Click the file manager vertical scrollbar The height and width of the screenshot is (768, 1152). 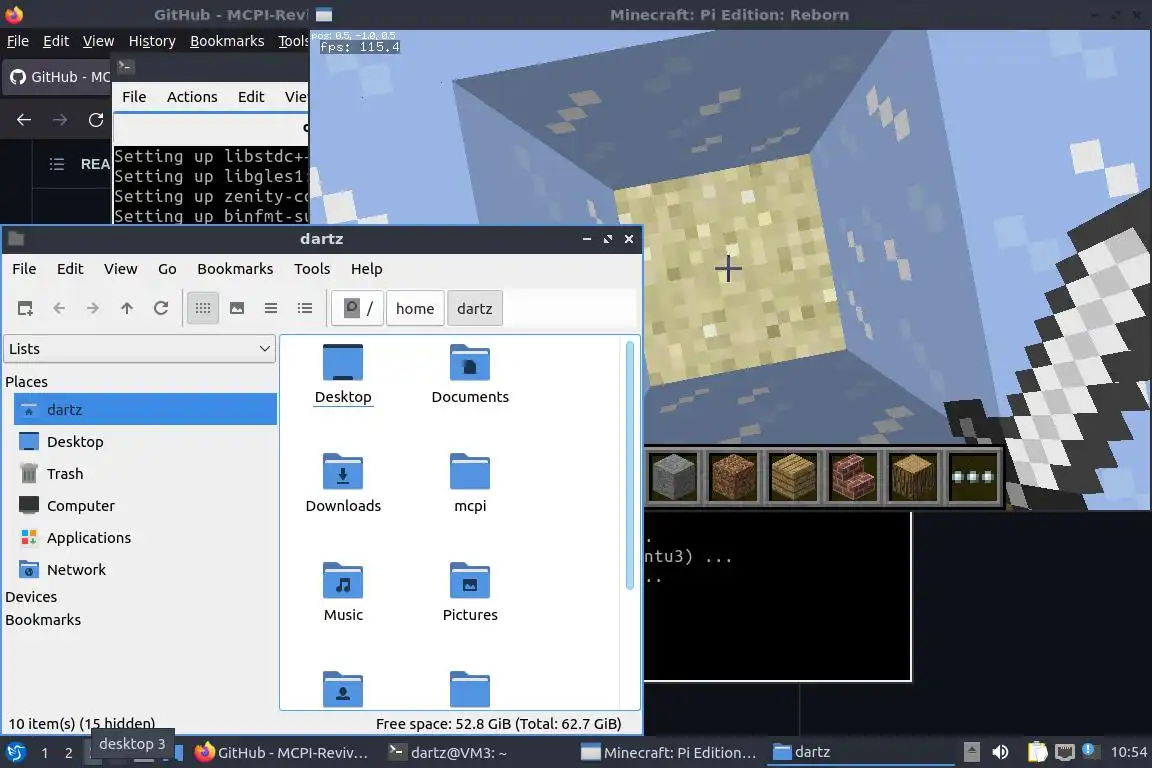(630, 465)
